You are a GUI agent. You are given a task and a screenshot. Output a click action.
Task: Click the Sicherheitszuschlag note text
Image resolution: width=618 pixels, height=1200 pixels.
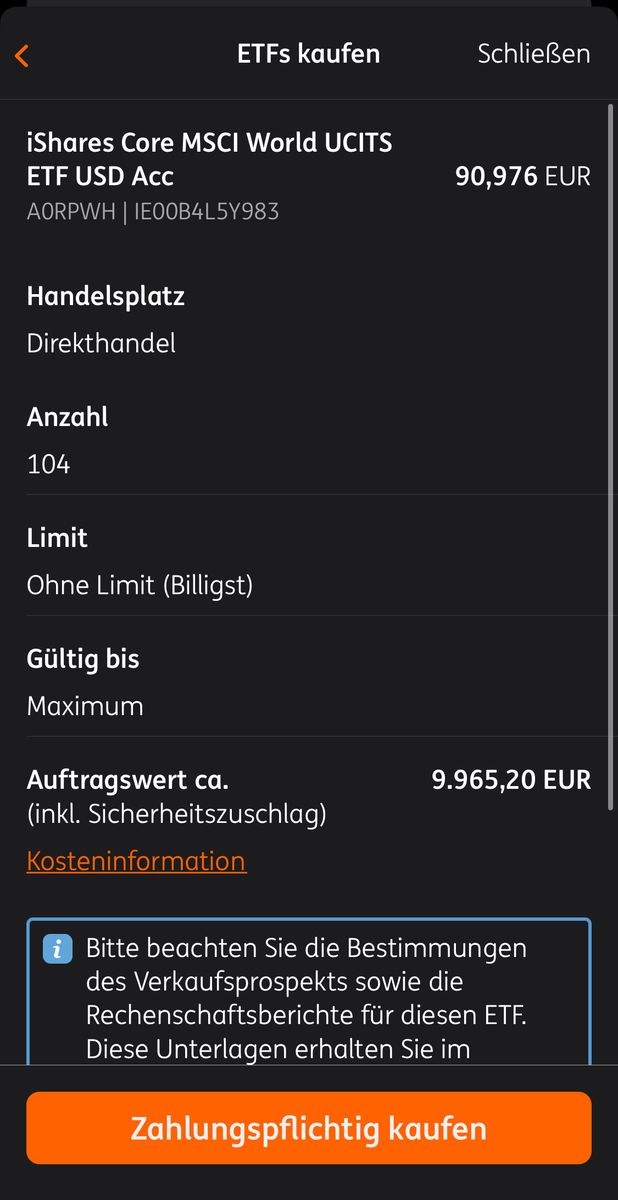coord(176,815)
